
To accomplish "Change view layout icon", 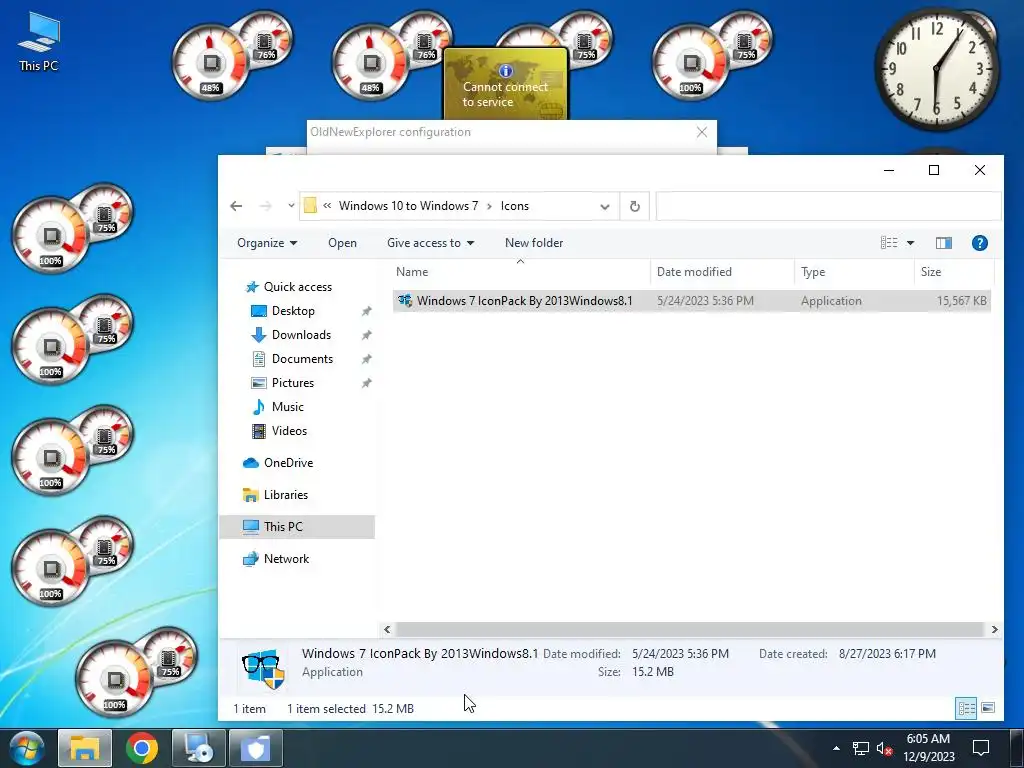I will (x=889, y=243).
